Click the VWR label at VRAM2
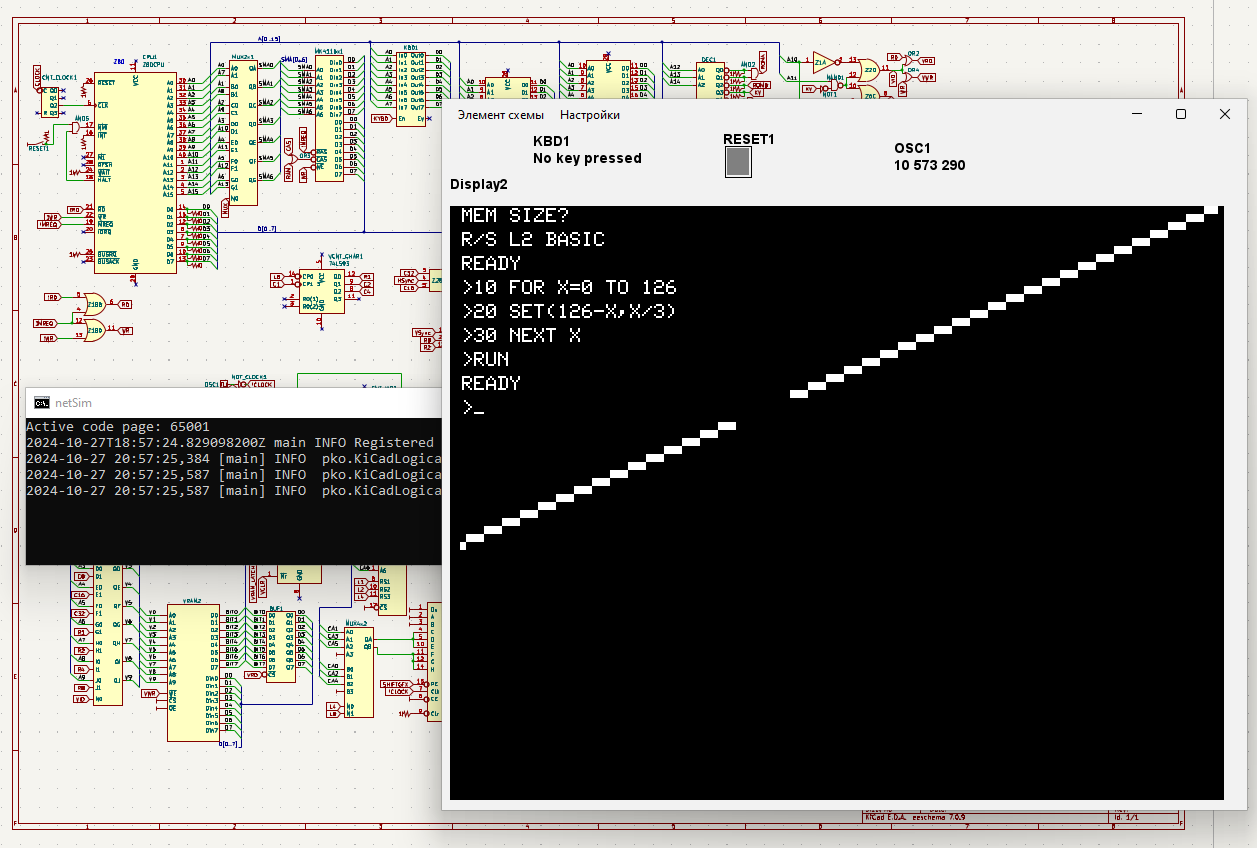The height and width of the screenshot is (848, 1257). (149, 693)
